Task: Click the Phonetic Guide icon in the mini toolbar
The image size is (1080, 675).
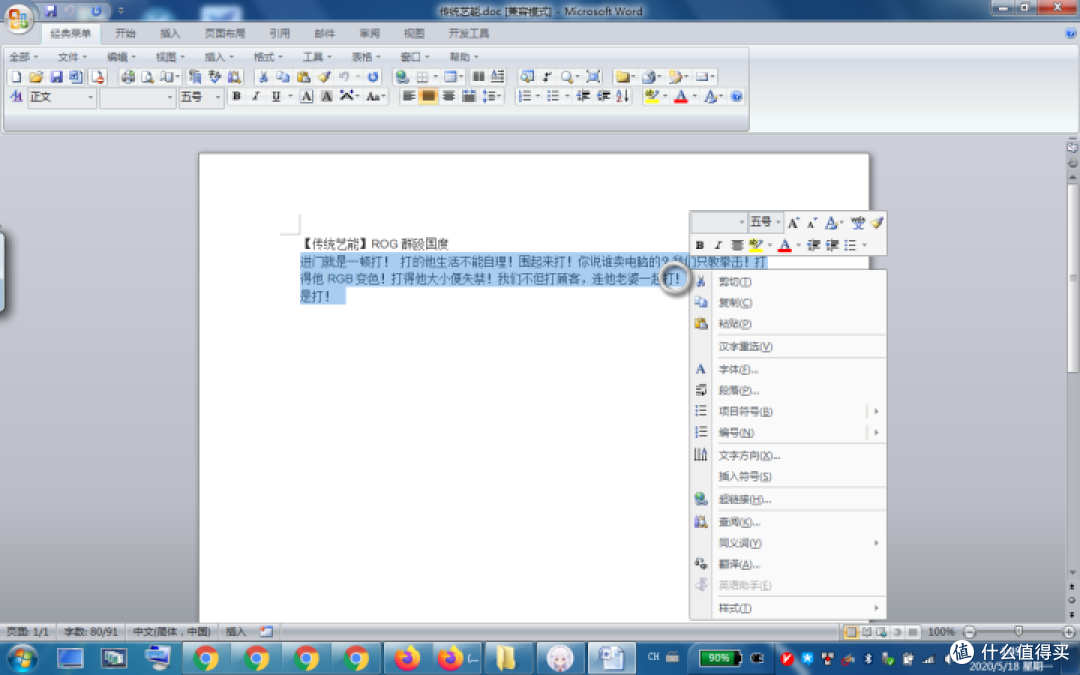Action: tap(858, 222)
